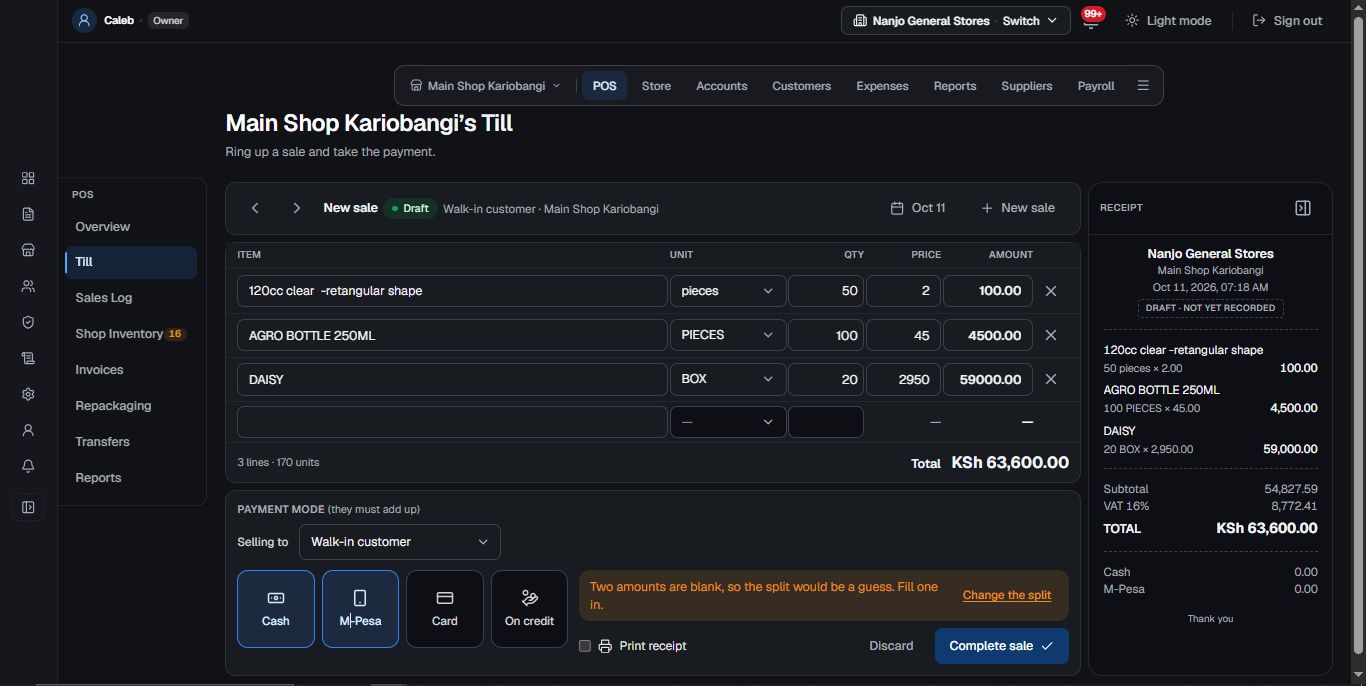
Task: Toggle M-Pesa payment mode
Action: point(360,609)
